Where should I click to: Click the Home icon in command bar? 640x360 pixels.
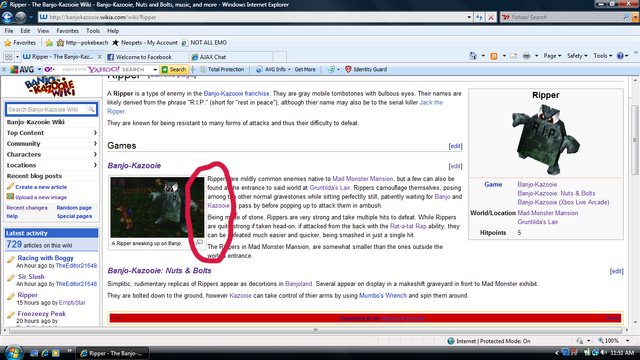[473, 56]
